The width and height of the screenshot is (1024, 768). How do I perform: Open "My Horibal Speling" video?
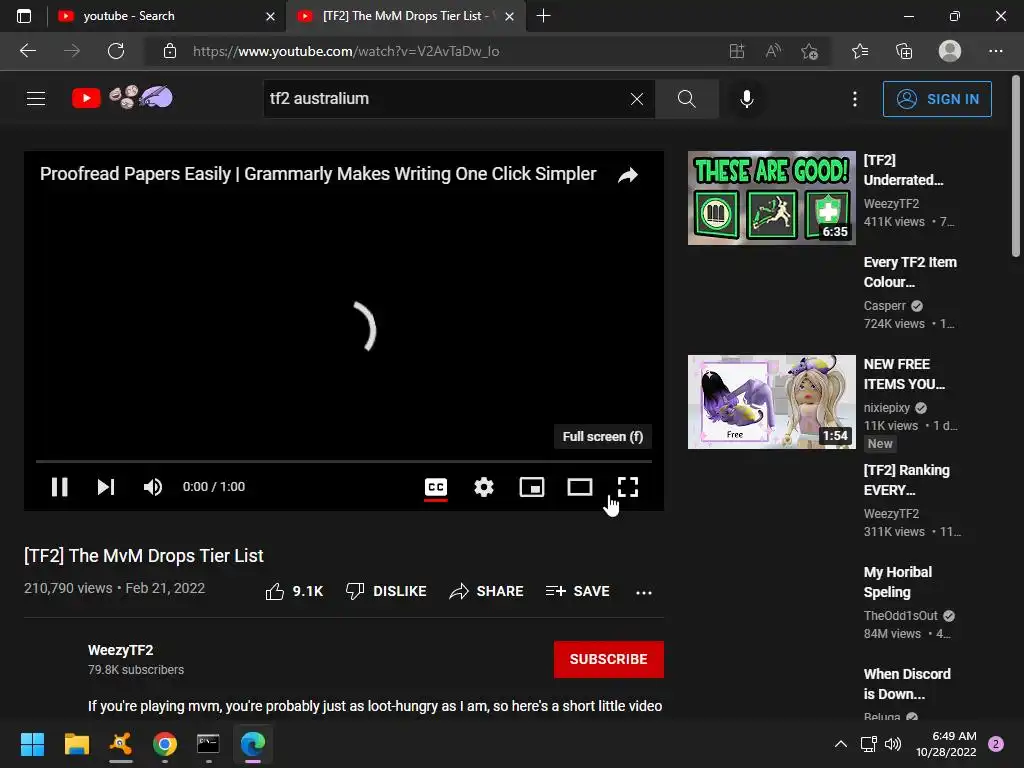(x=897, y=582)
